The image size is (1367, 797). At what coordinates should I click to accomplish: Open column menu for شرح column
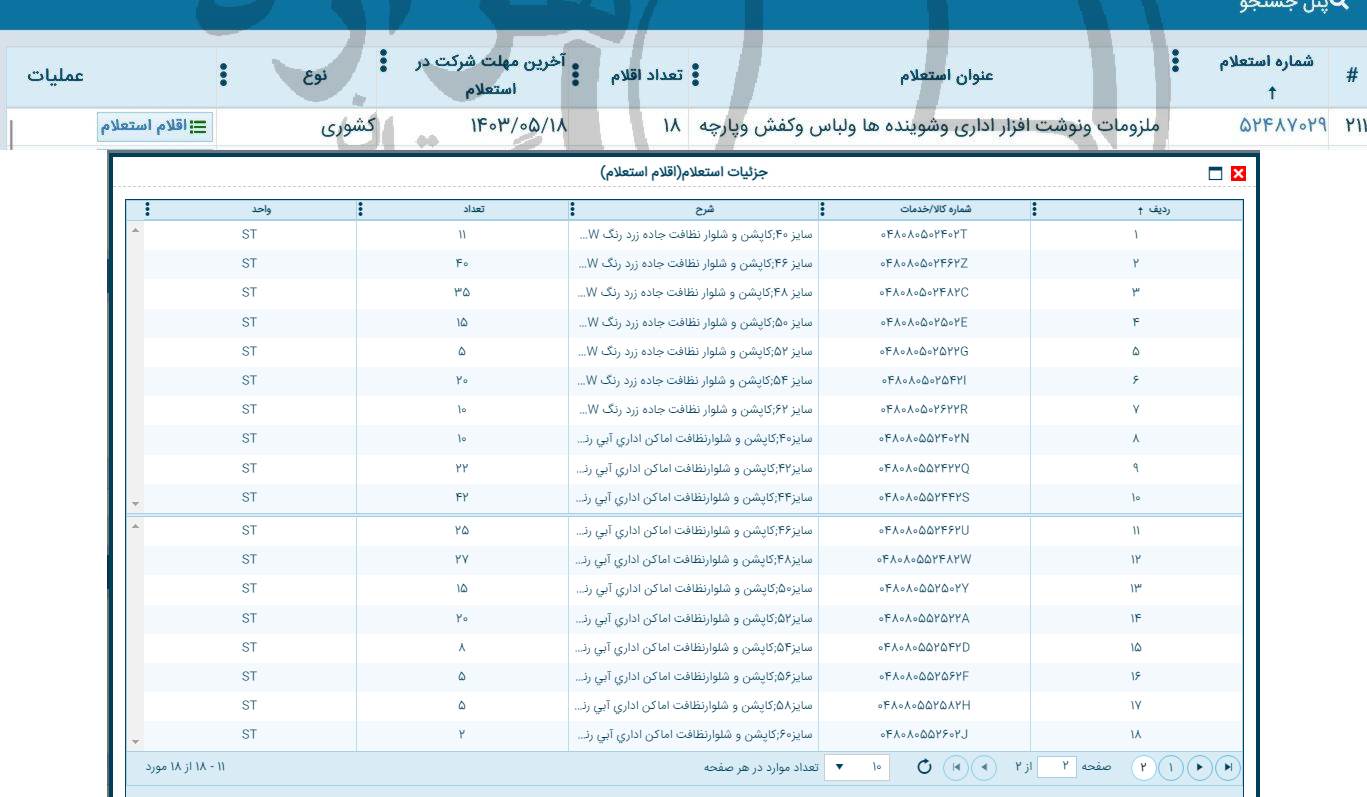click(572, 210)
